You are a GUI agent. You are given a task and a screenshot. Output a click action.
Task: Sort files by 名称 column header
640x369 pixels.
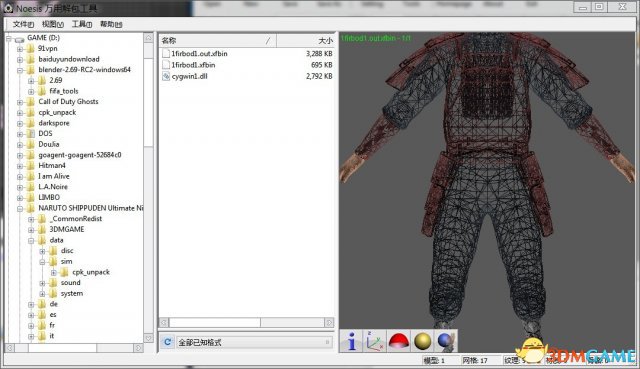point(217,40)
